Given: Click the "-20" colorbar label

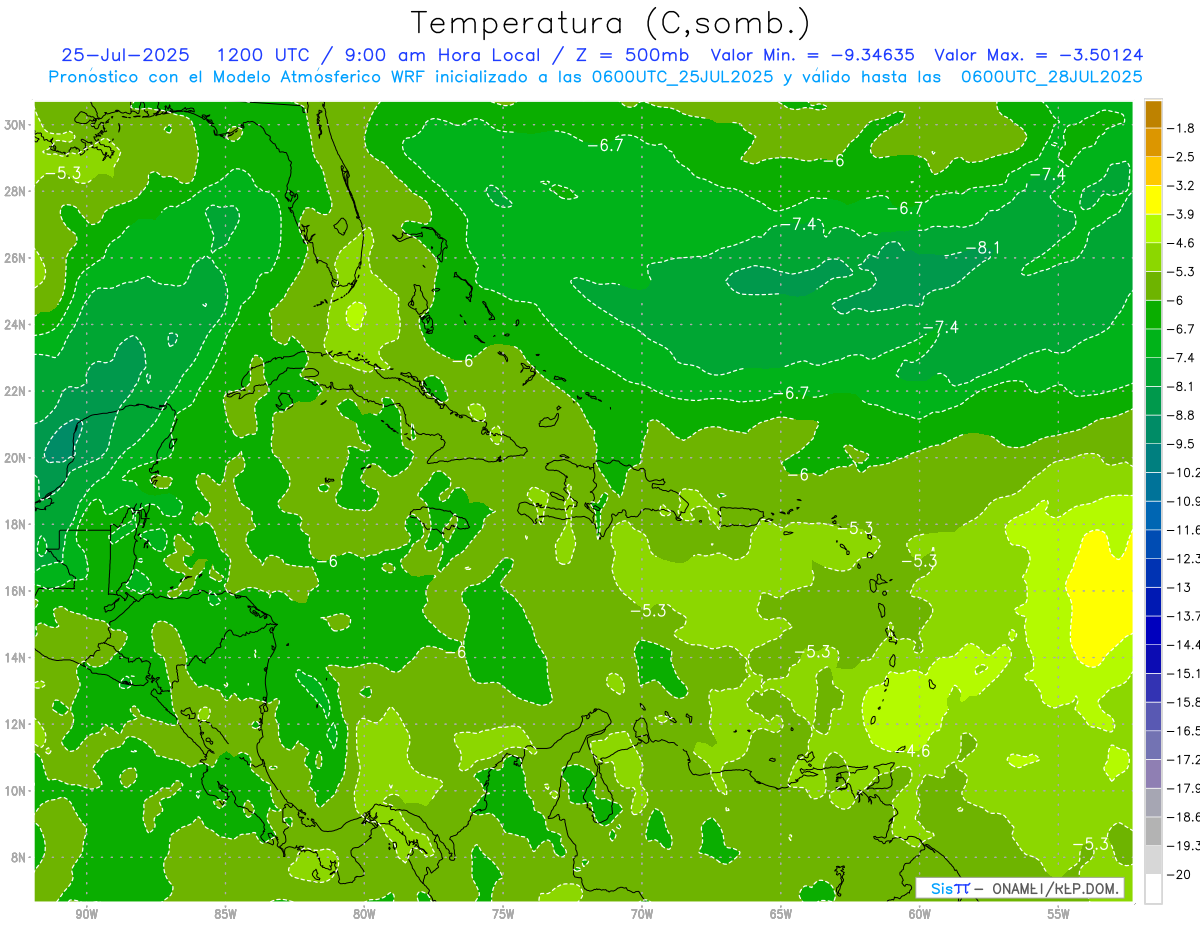Looking at the screenshot, I should pyautogui.click(x=1181, y=874).
